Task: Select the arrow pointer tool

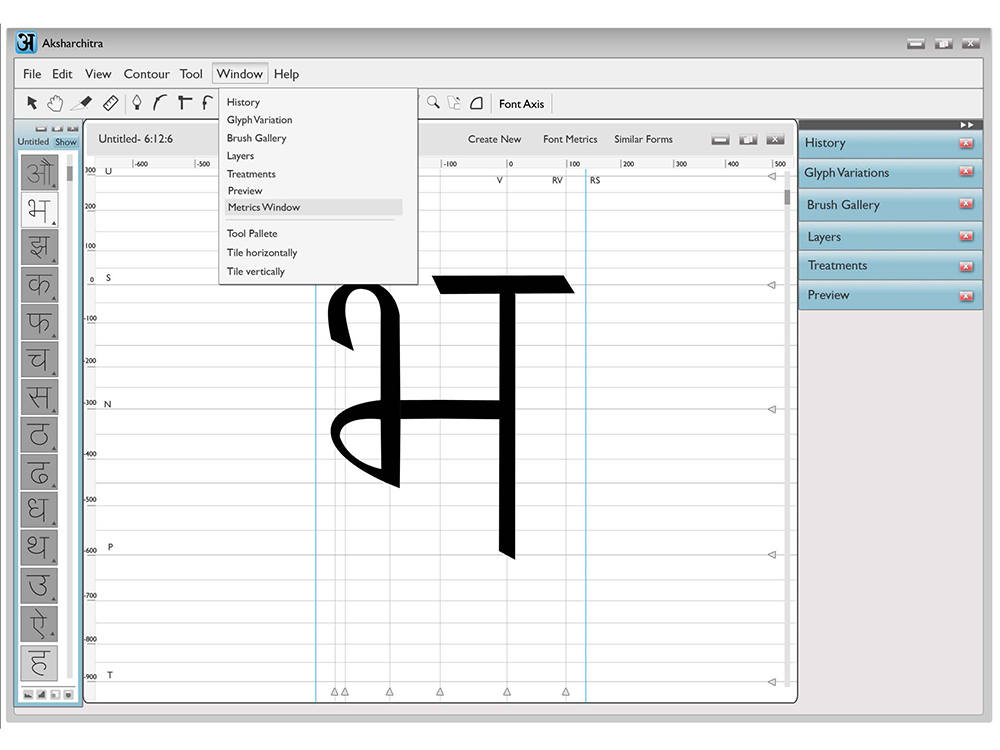Action: (x=32, y=103)
